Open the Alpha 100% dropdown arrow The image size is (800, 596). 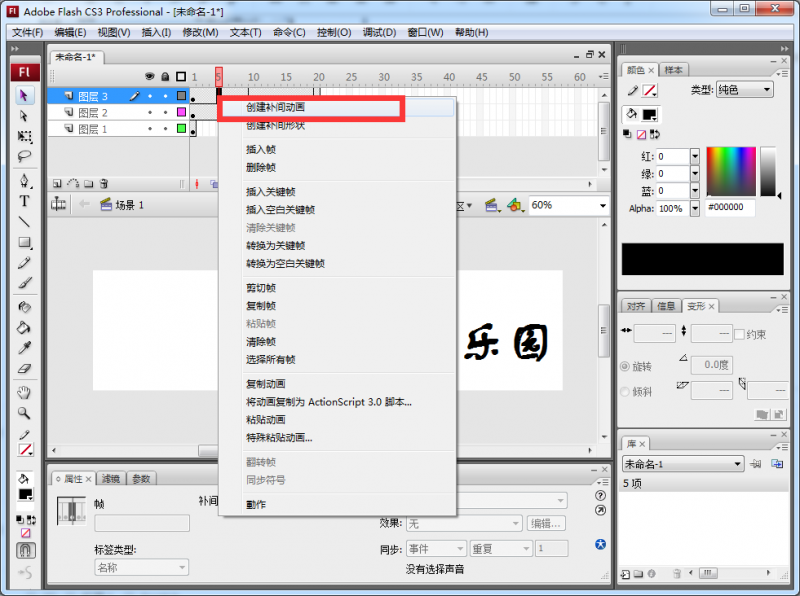694,208
